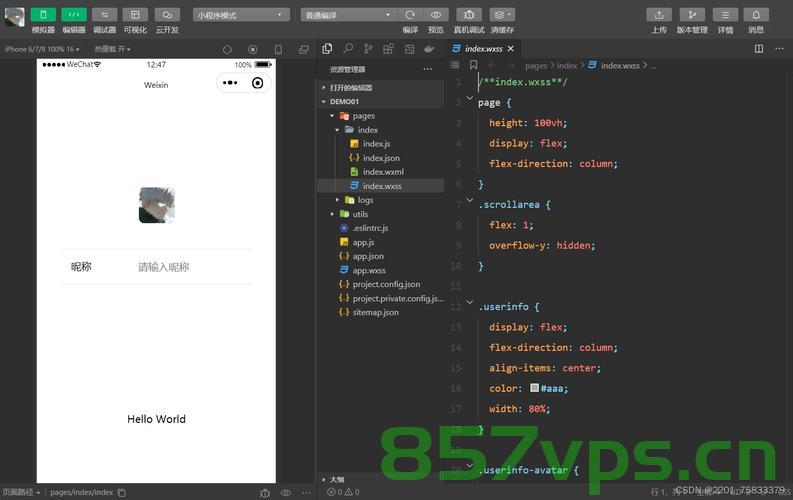This screenshot has width=793, height=500.
Task: Fold the .userinfo rule code block
Action: 470,303
